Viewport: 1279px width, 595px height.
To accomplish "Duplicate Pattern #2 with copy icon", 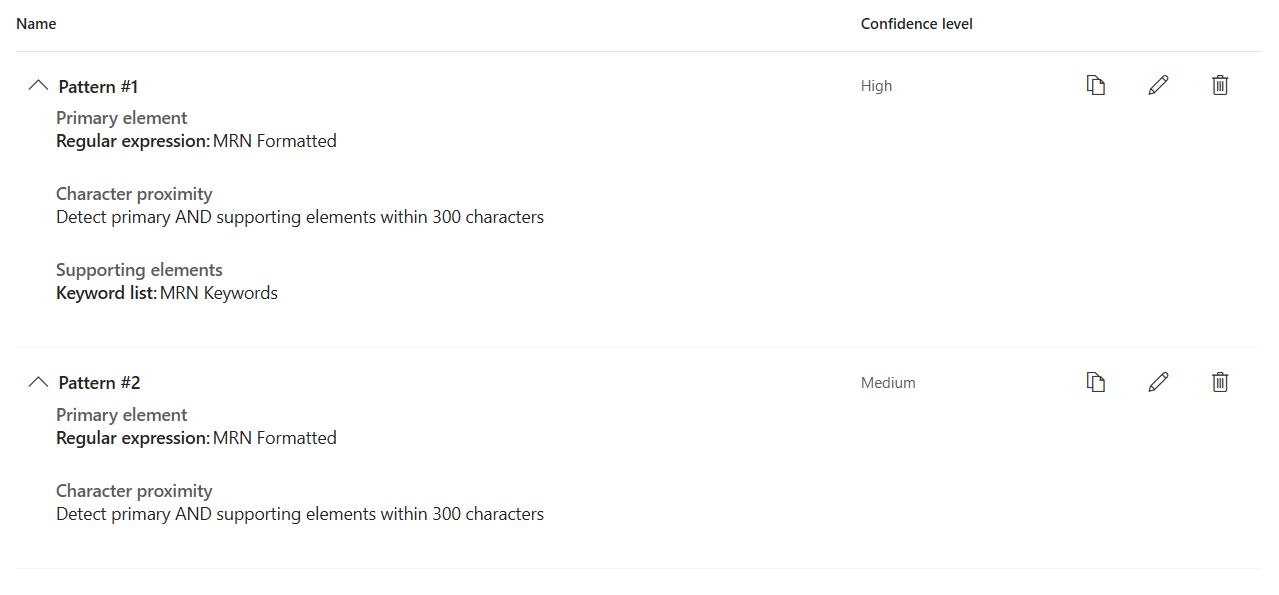I will coord(1096,382).
